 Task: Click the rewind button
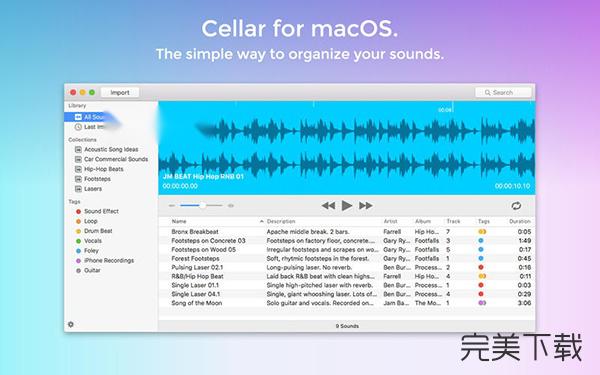328,206
